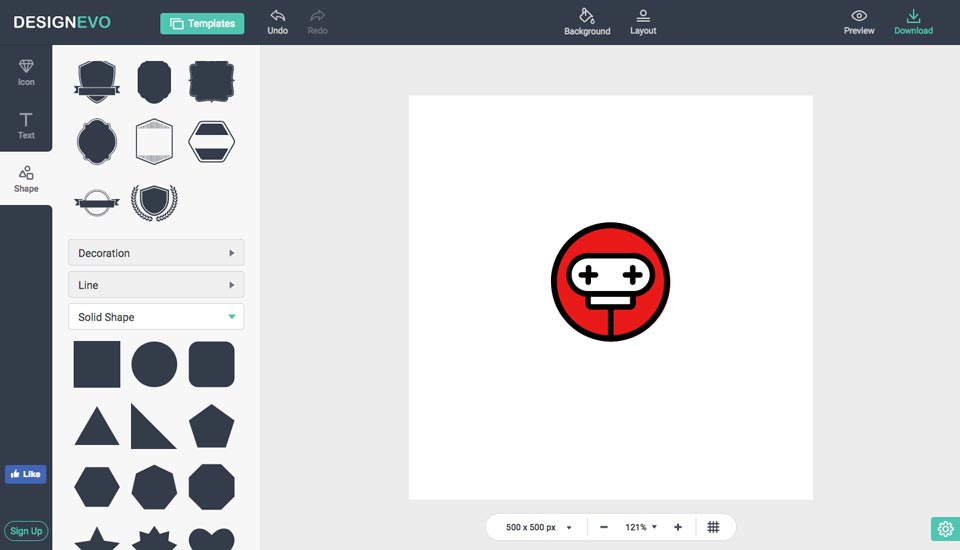Open settings gear at bottom right
Viewport: 960px width, 550px height.
click(x=945, y=529)
